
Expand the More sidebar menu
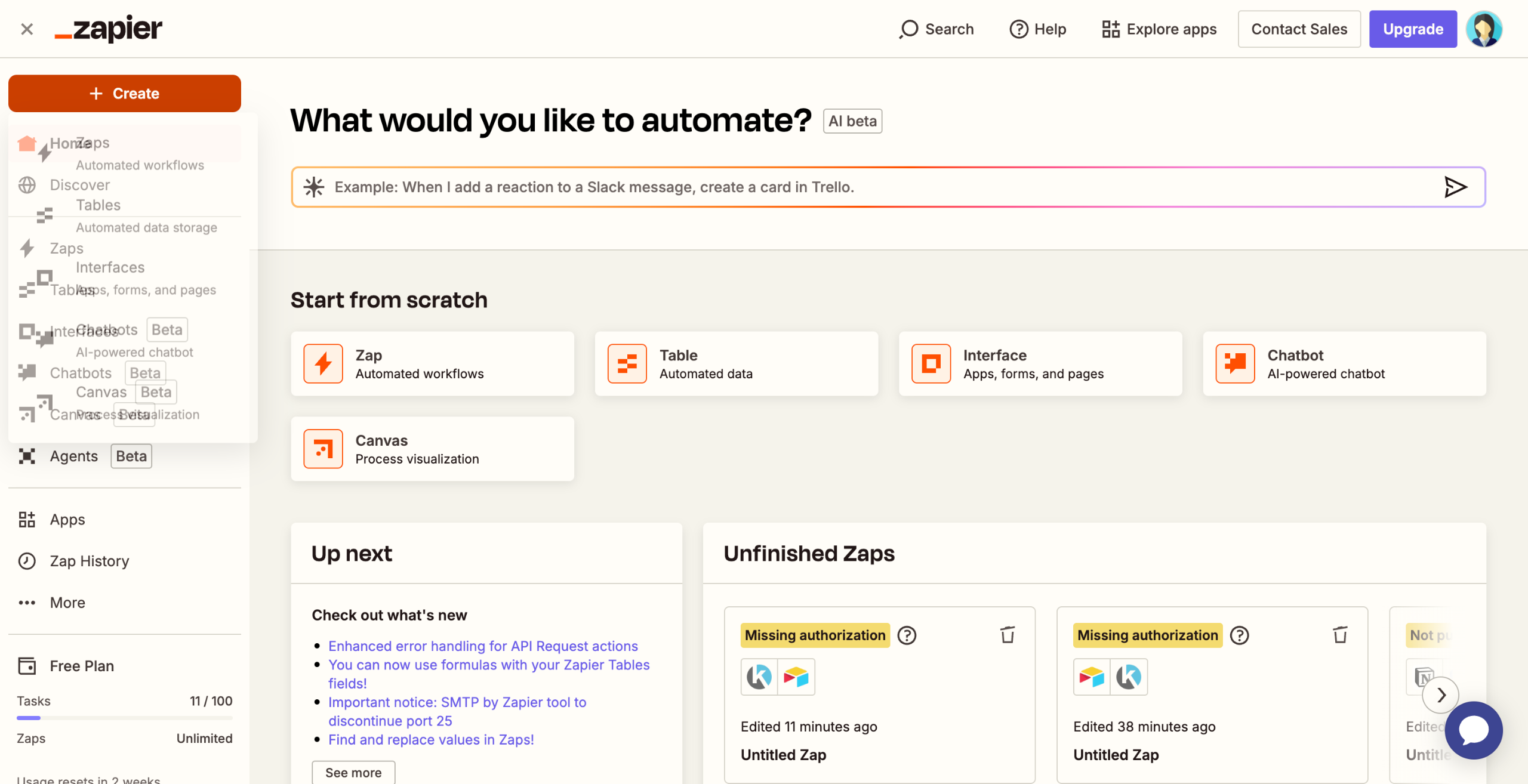pos(67,603)
